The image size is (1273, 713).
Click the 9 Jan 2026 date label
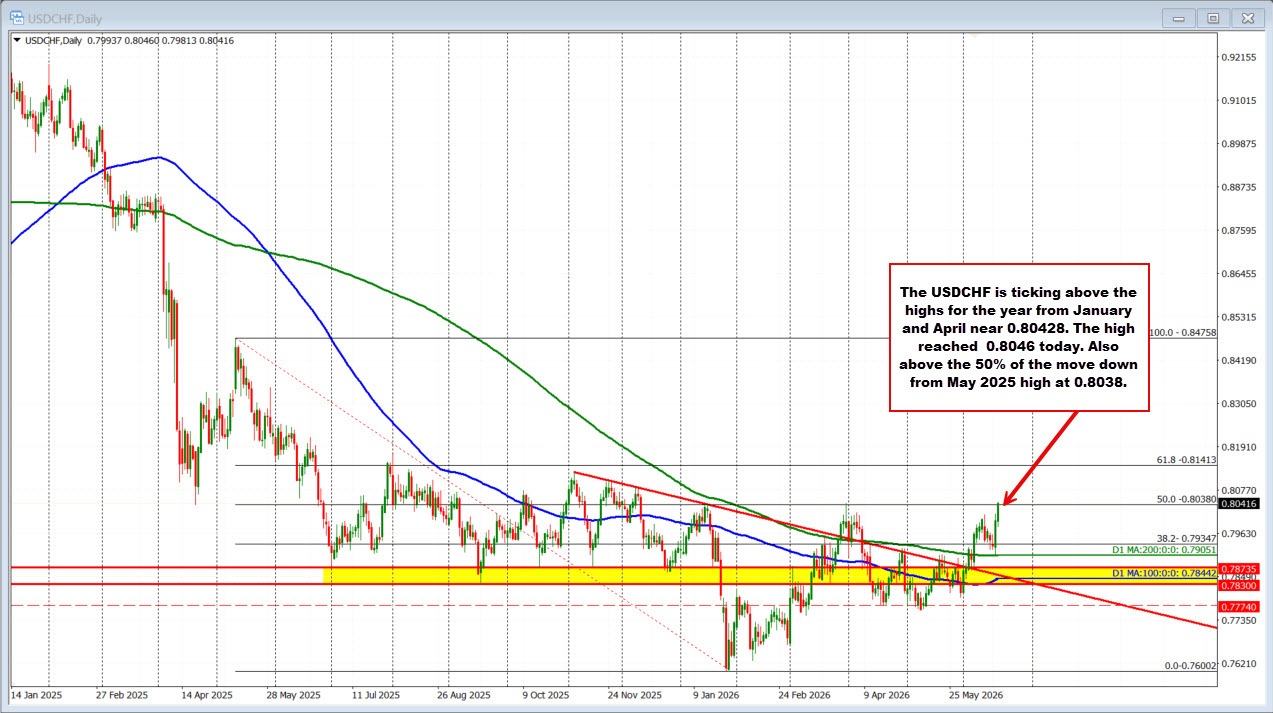click(x=717, y=693)
